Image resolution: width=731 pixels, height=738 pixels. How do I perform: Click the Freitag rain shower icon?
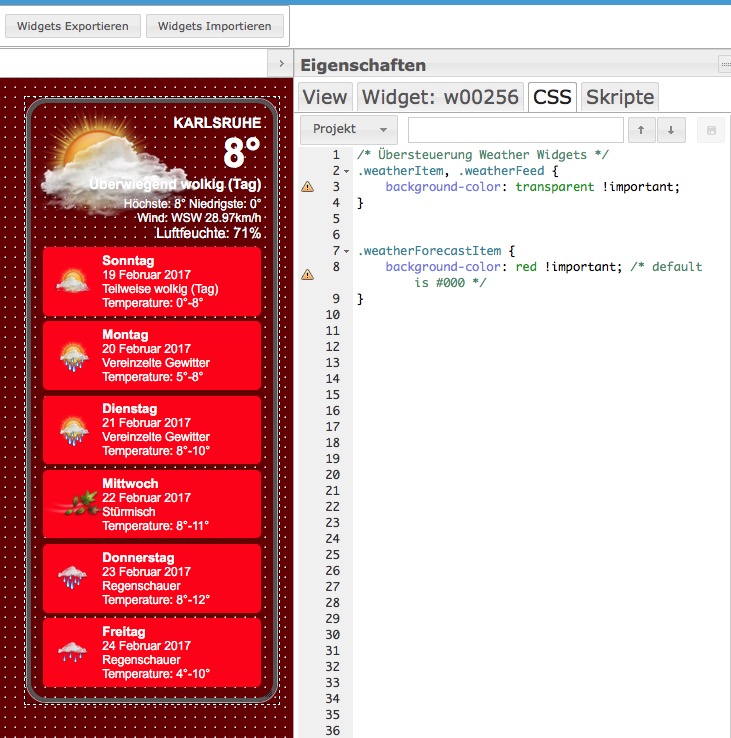pyautogui.click(x=72, y=653)
